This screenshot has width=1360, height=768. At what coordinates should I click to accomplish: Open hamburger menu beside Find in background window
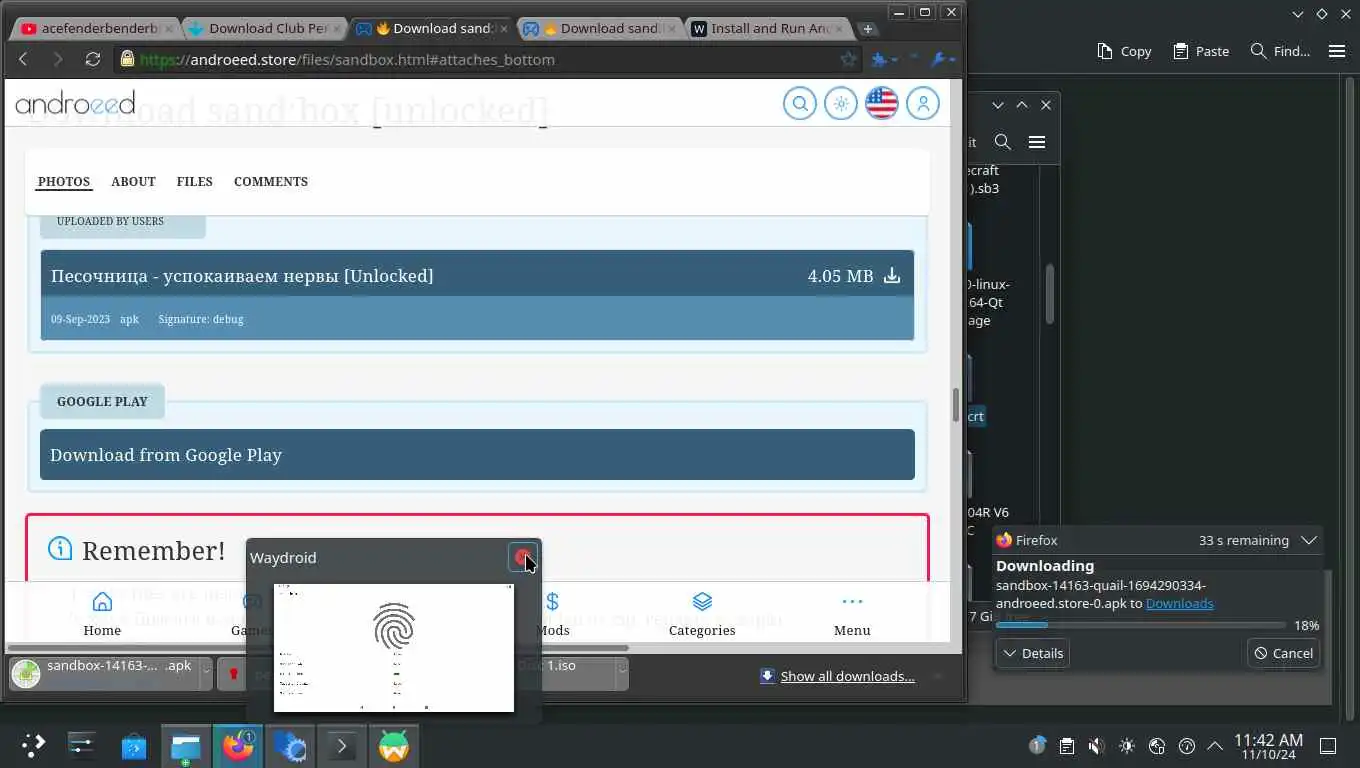click(1337, 51)
